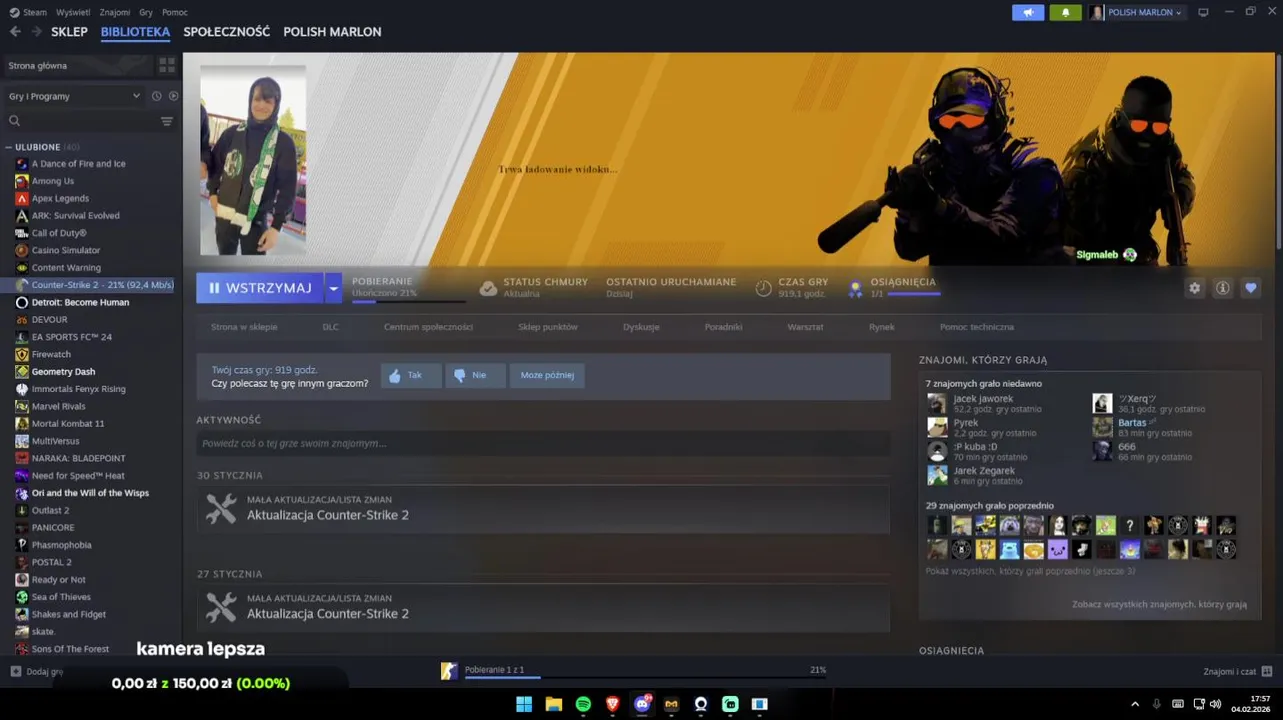Click the achievements progress bar
This screenshot has height=720, width=1283.
tap(914, 294)
